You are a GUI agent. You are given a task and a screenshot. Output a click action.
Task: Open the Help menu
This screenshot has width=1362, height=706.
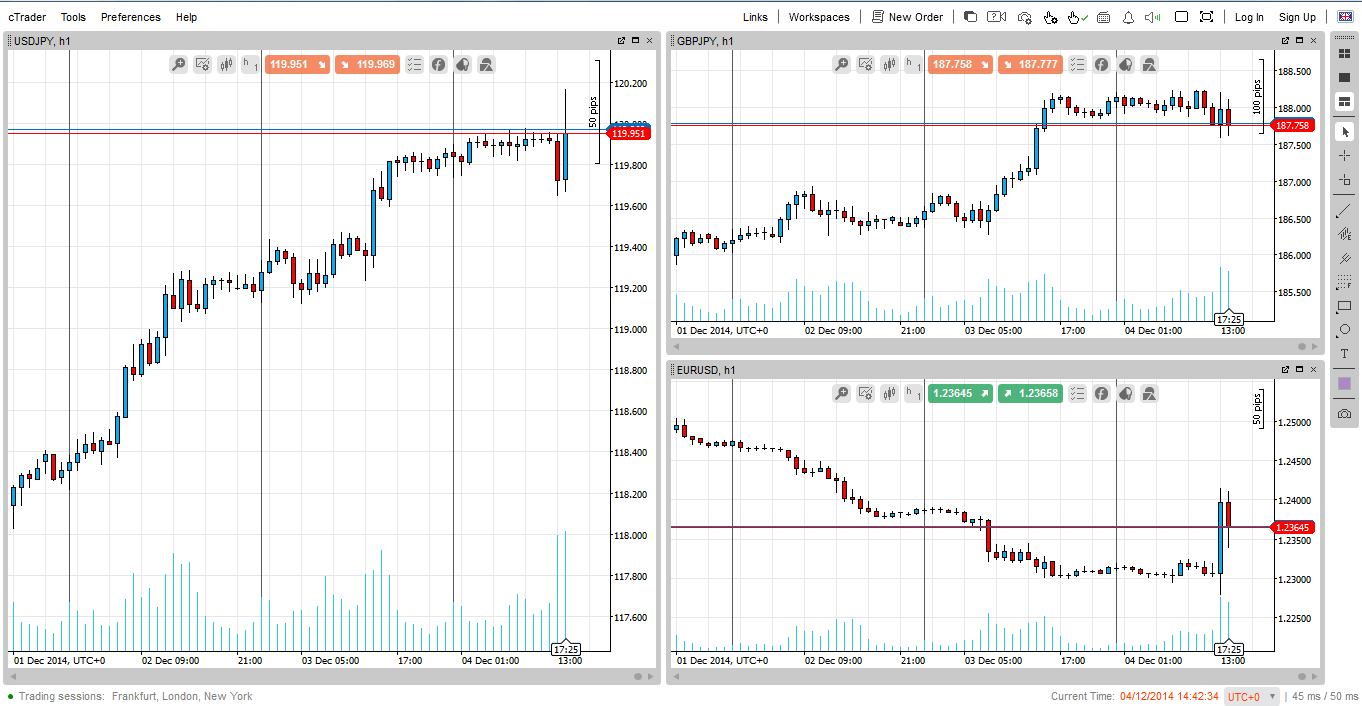186,17
